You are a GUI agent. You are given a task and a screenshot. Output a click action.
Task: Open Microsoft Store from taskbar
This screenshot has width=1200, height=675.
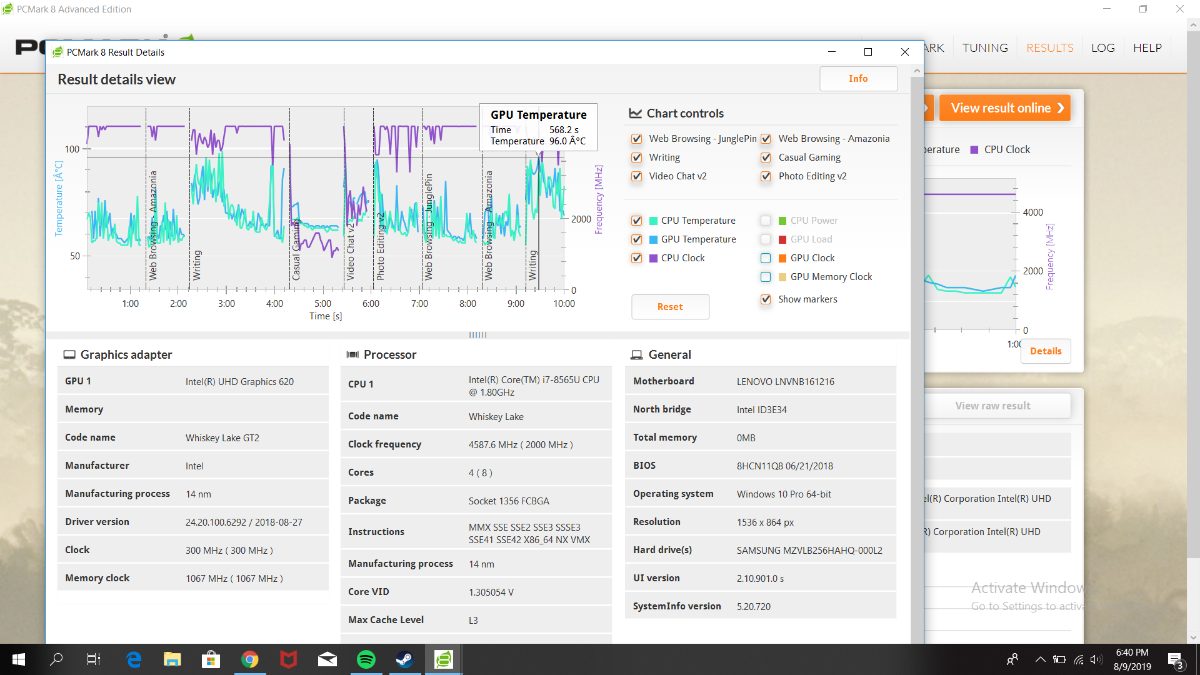tap(211, 659)
